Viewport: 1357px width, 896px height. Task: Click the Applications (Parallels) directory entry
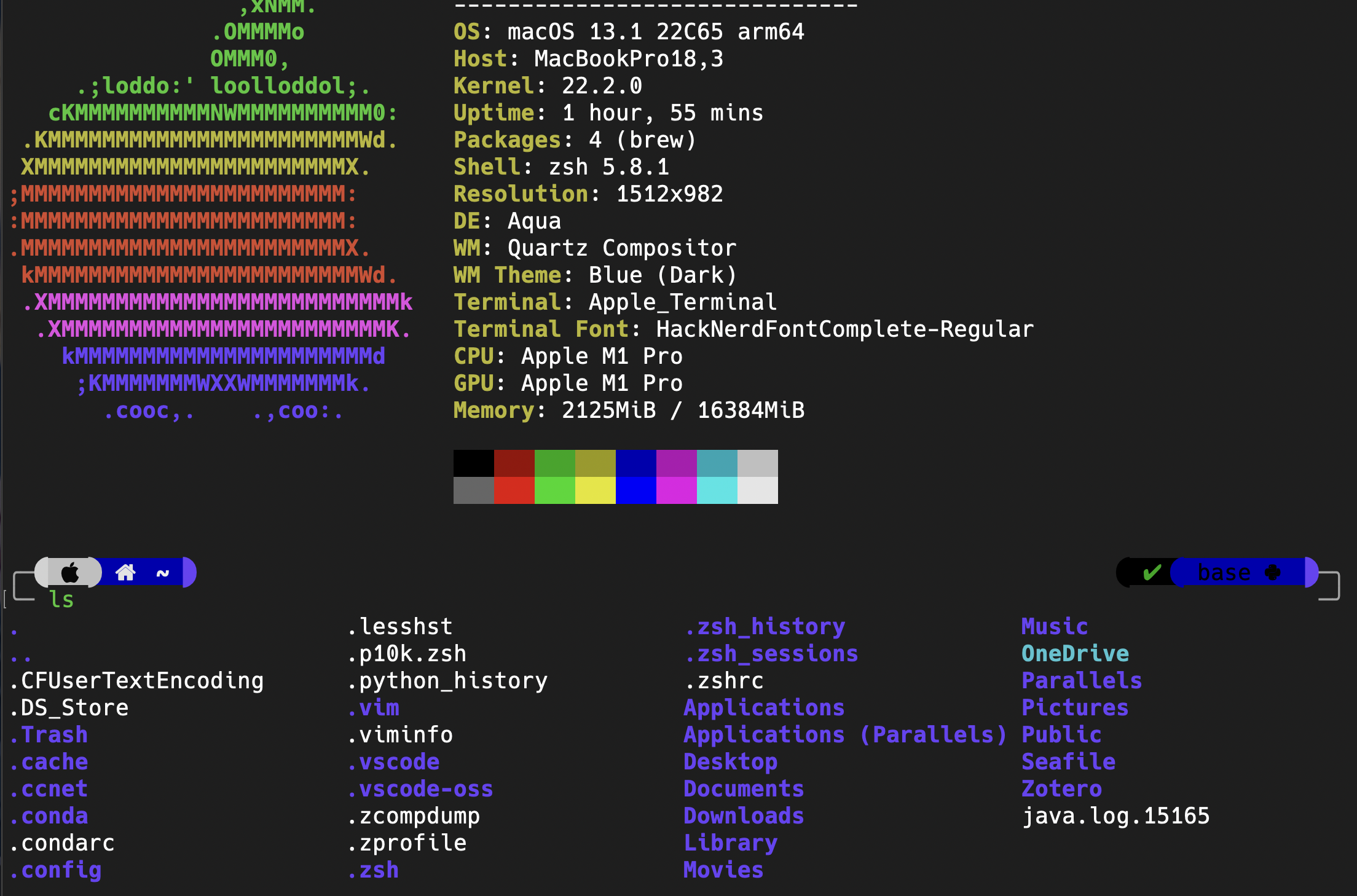pyautogui.click(x=845, y=735)
